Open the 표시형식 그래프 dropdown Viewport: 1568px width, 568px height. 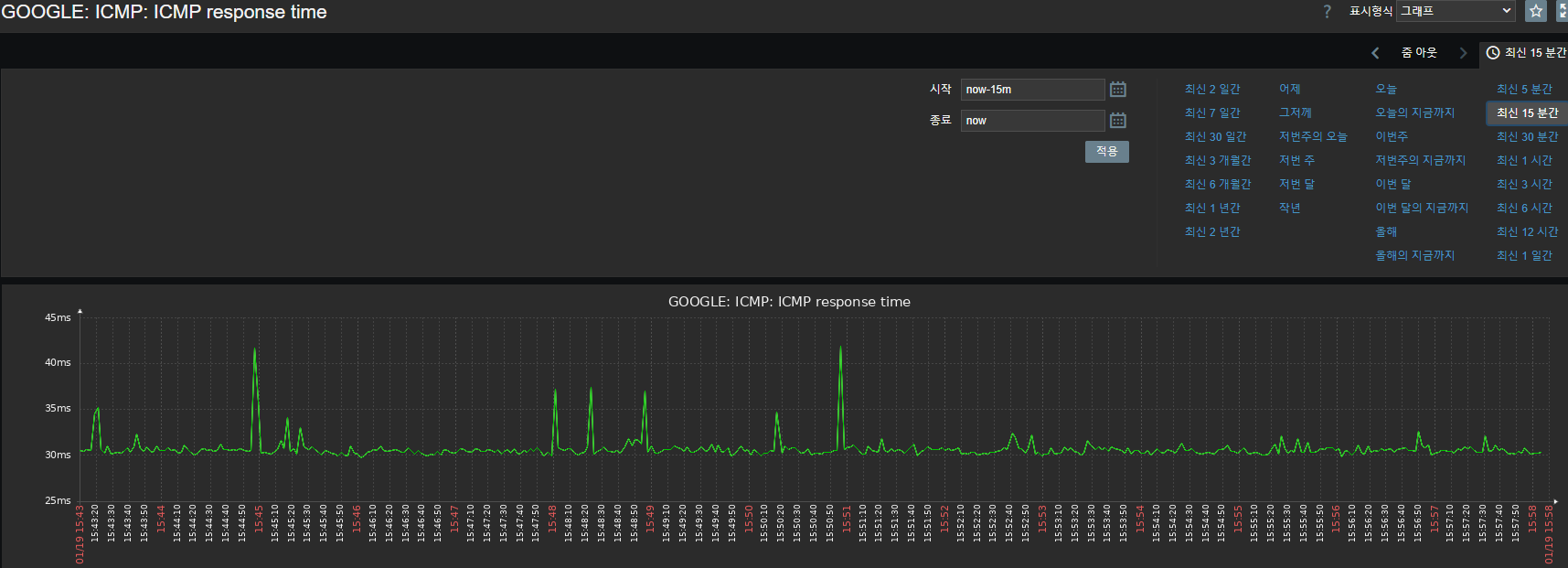pyautogui.click(x=1456, y=11)
